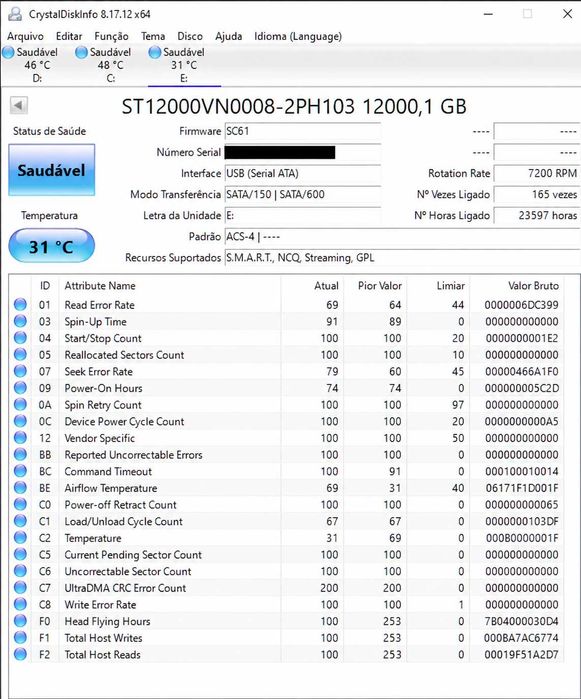The width and height of the screenshot is (581, 699).
Task: Open the Função menu
Action: 111,36
